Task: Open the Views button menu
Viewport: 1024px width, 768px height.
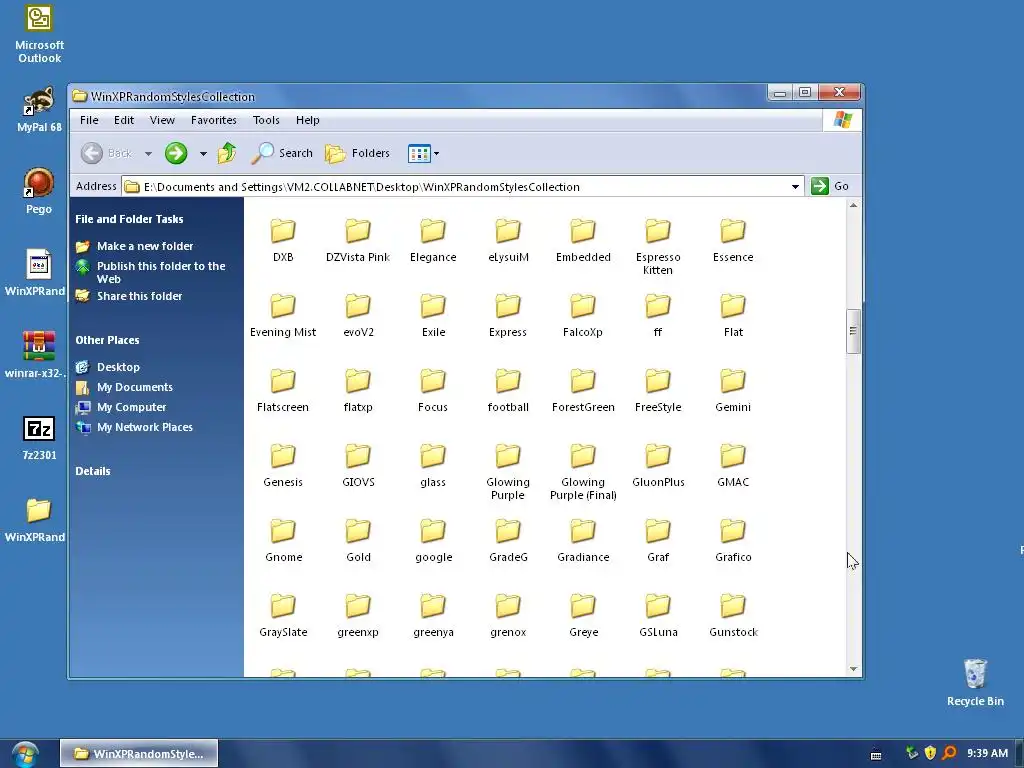Action: tap(423, 153)
